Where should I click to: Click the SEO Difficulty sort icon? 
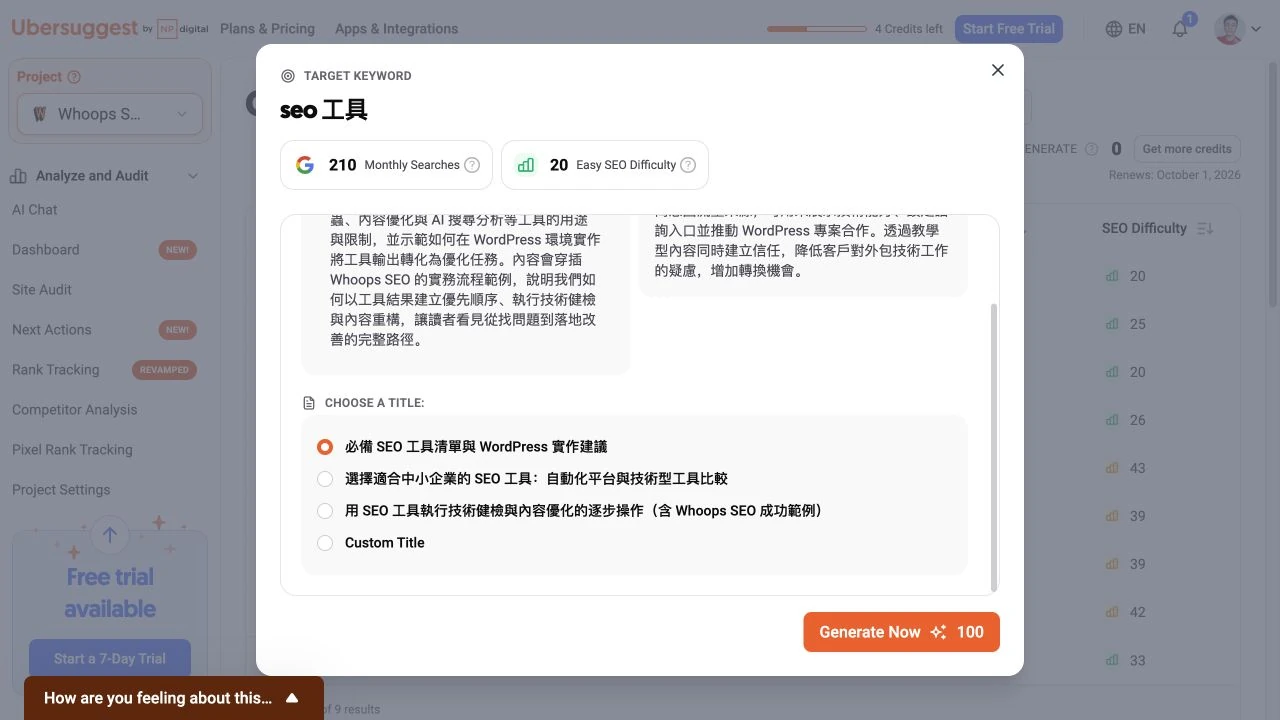tap(1205, 228)
